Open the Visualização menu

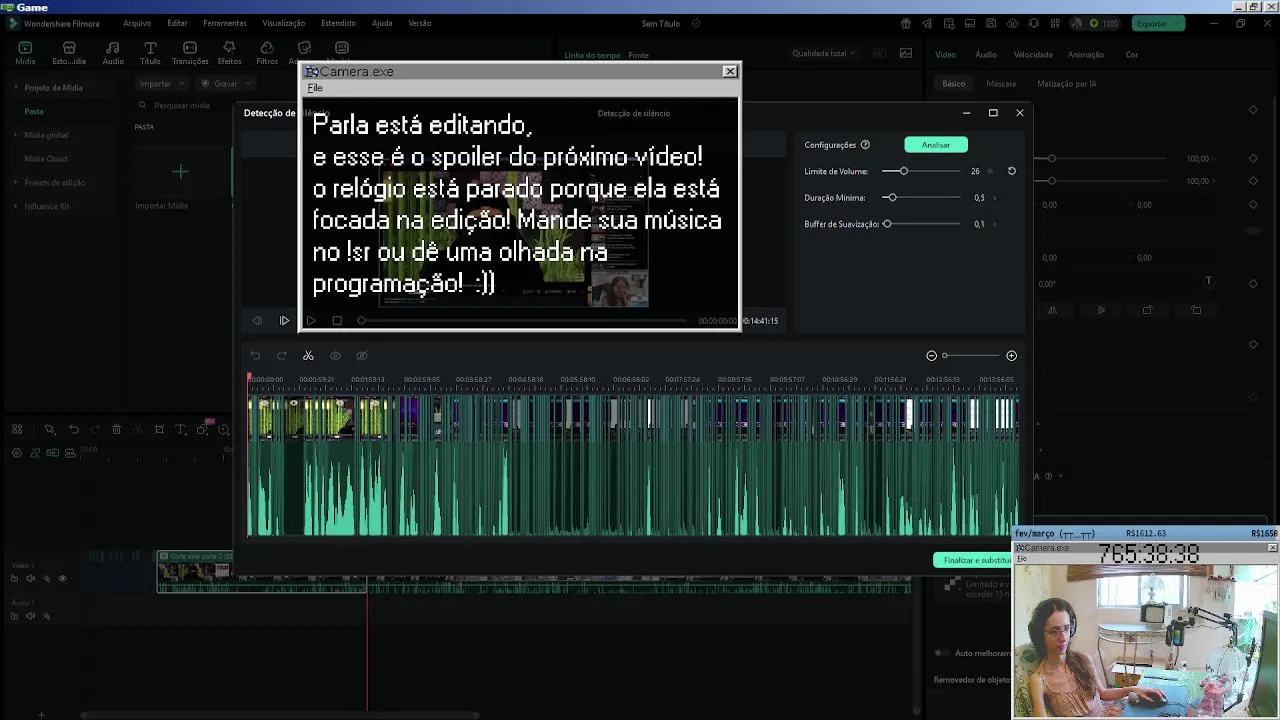tap(284, 23)
